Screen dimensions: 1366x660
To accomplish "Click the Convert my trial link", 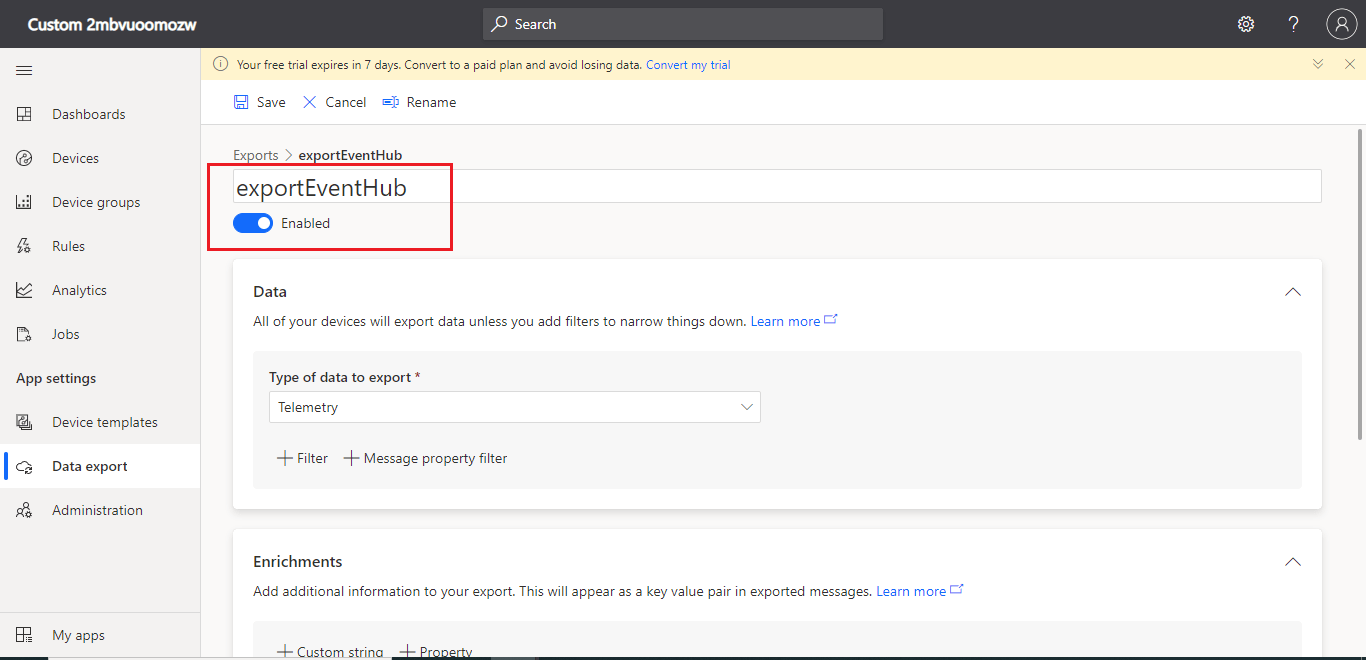I will [688, 65].
